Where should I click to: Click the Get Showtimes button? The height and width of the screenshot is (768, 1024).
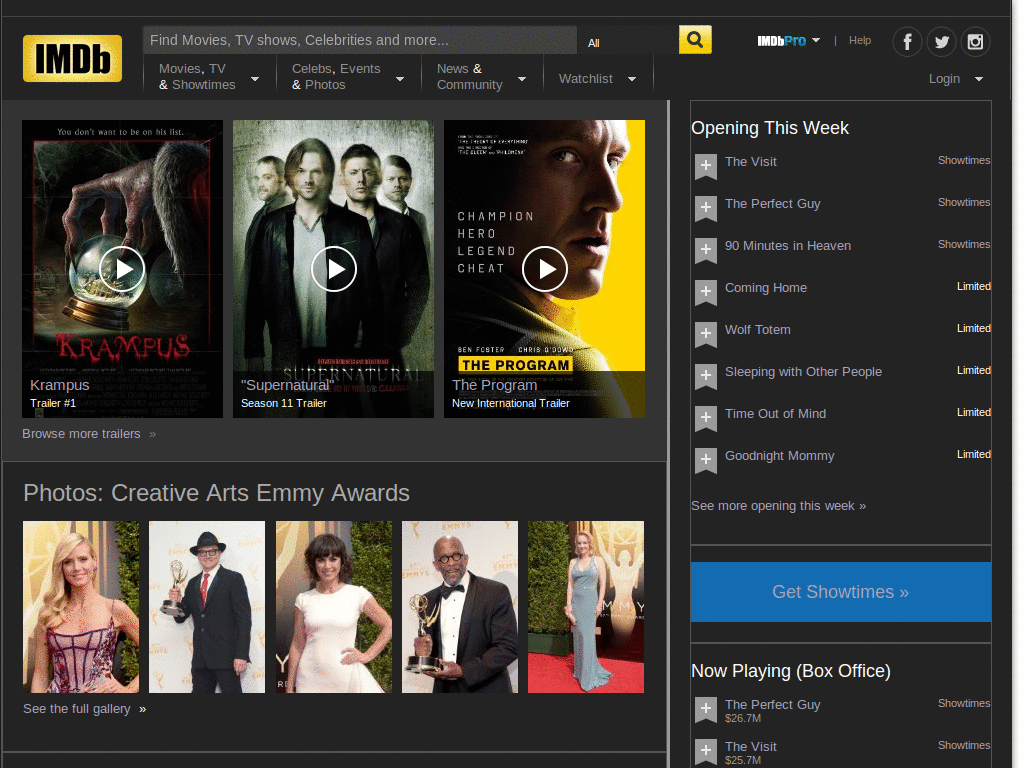[840, 592]
